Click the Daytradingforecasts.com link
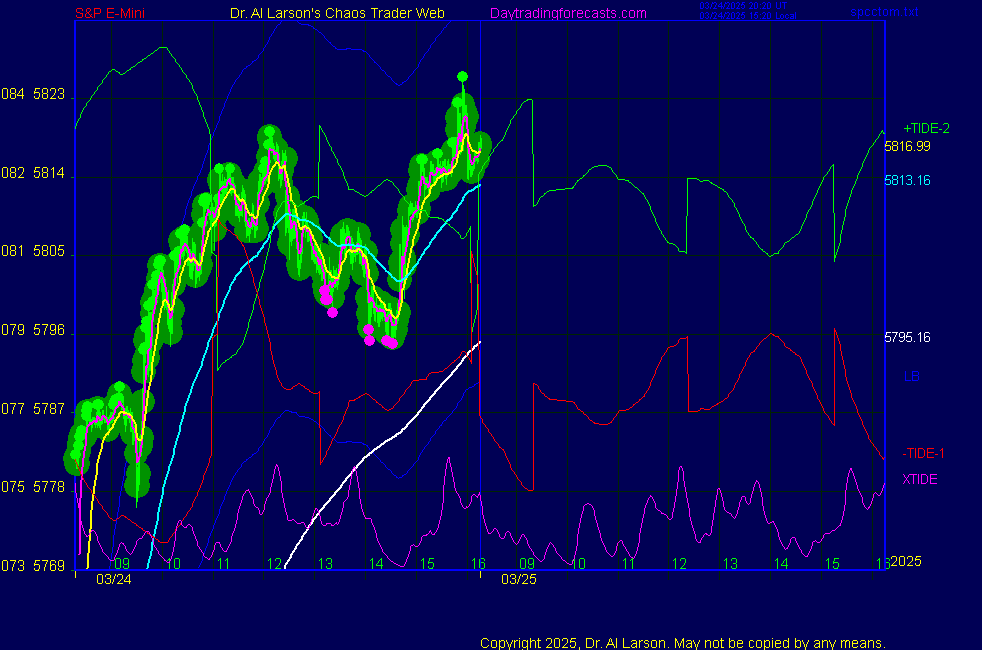 click(567, 13)
